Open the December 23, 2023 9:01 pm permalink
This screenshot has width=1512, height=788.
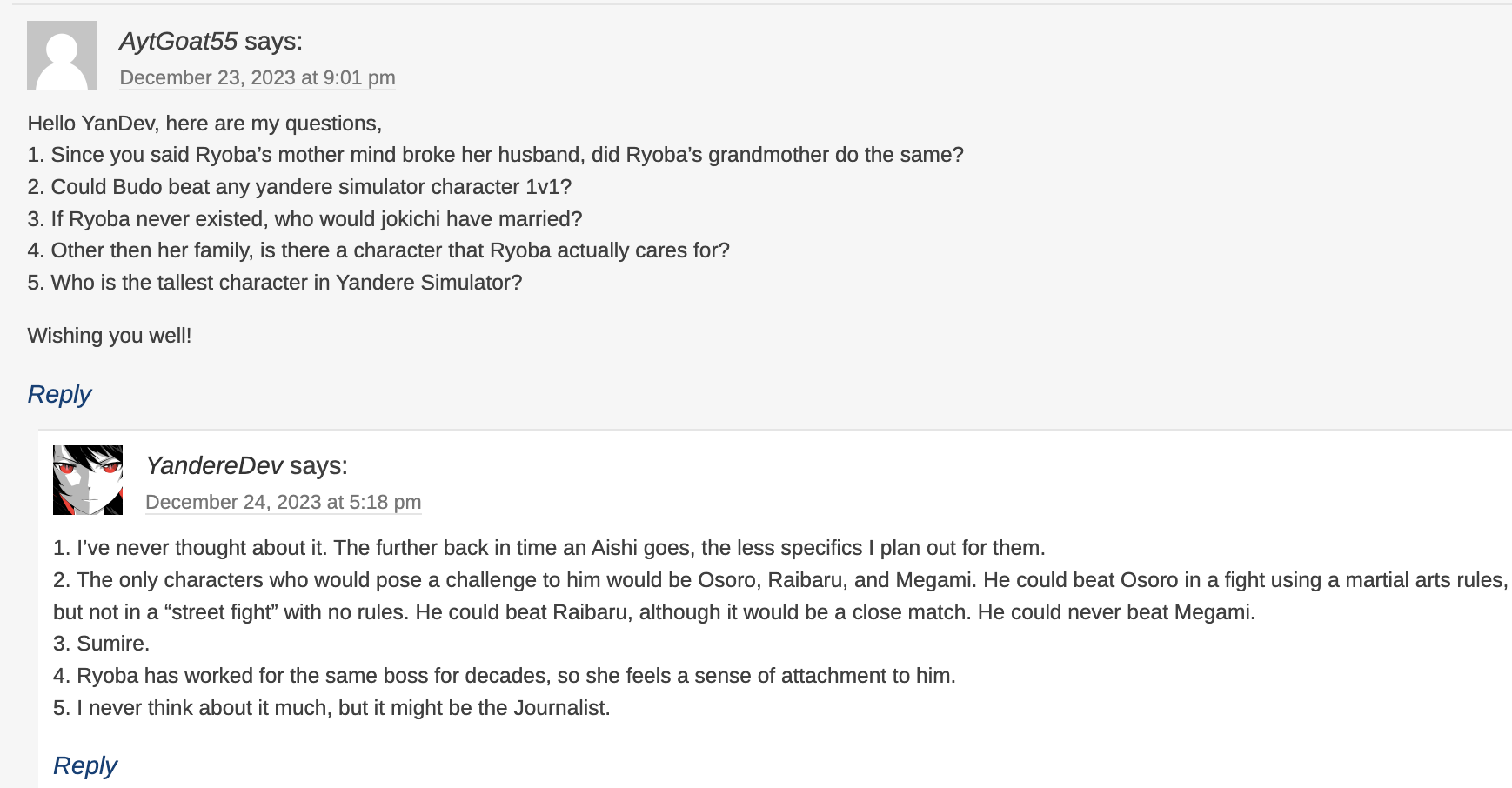(258, 77)
